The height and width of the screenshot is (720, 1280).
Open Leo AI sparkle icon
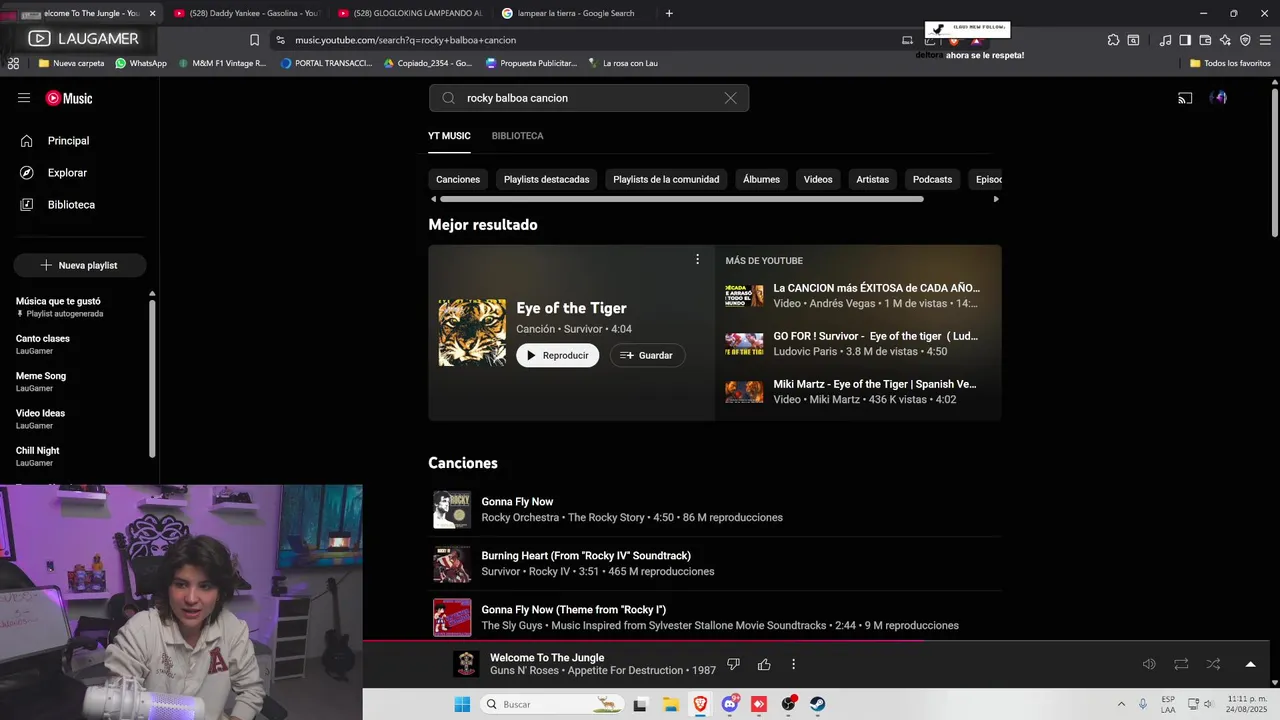point(1225,40)
